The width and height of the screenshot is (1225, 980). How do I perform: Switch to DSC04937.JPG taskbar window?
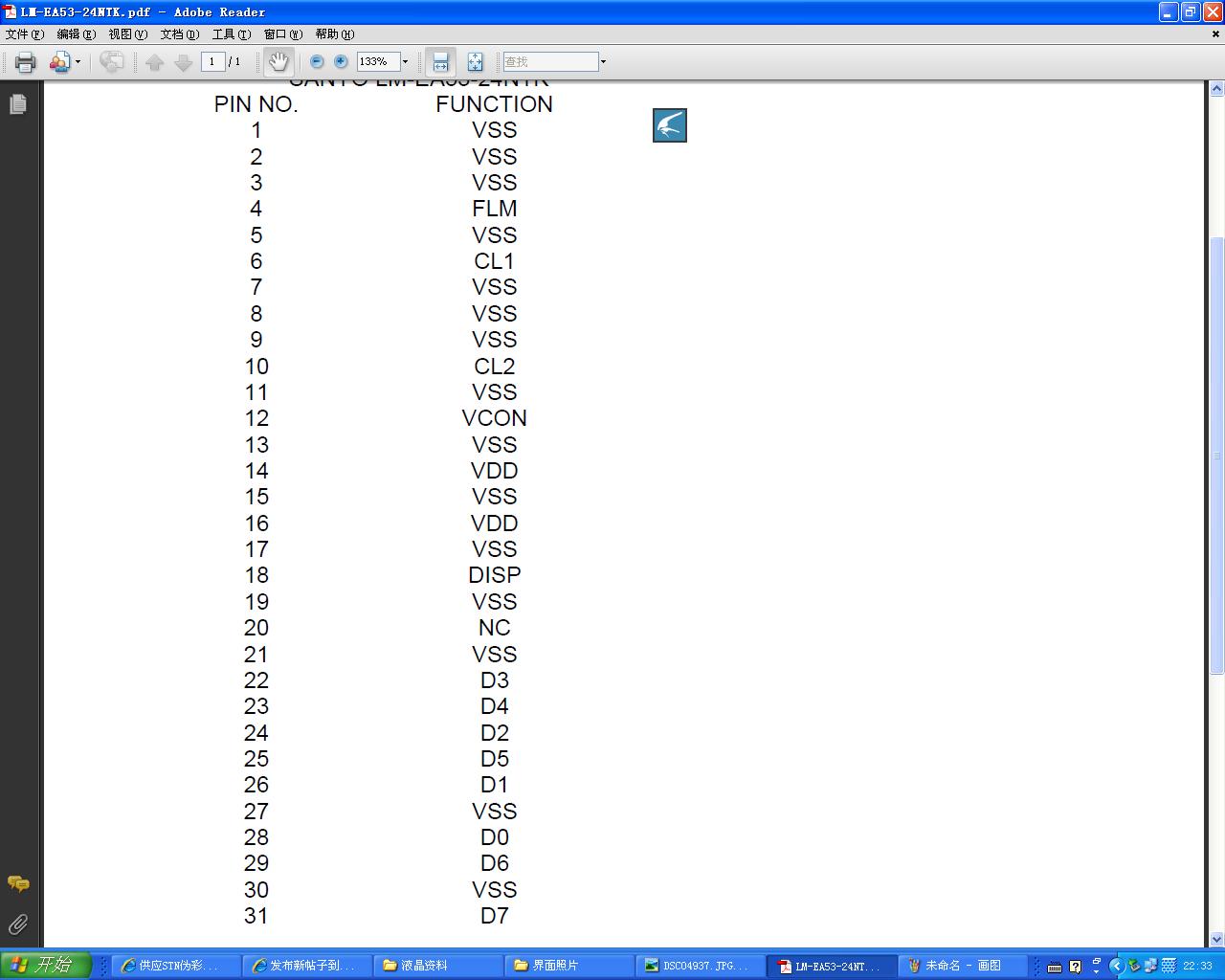pos(700,966)
